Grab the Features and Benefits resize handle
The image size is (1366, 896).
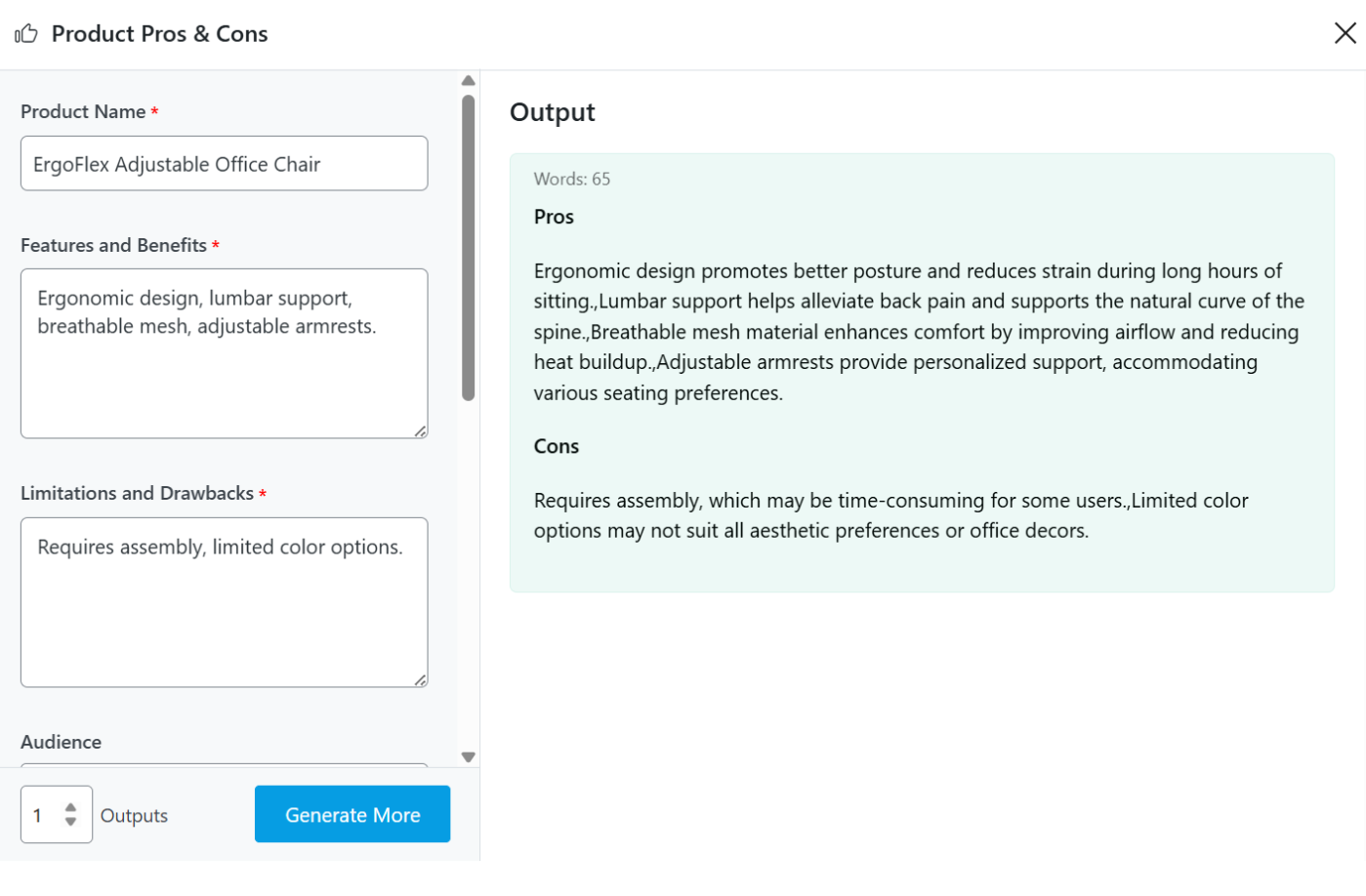(420, 430)
